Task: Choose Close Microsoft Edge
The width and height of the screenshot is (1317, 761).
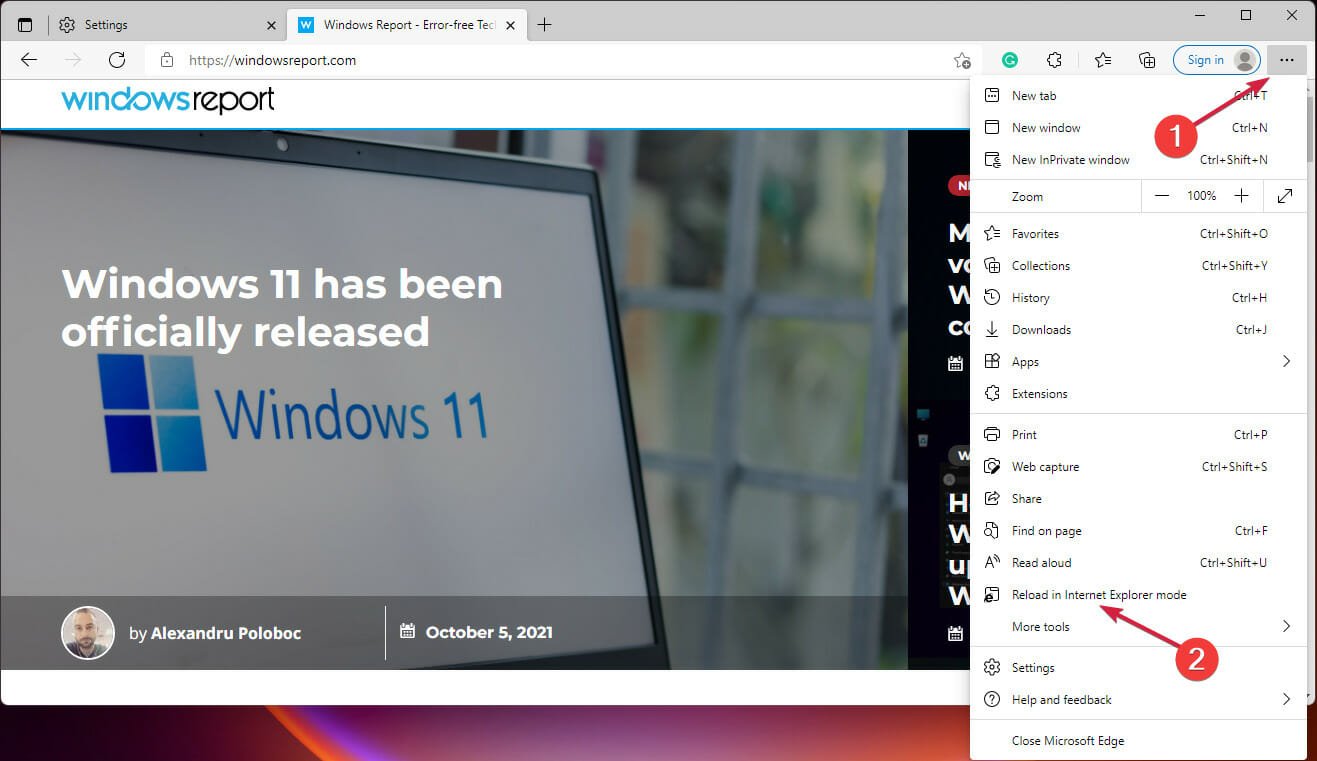Action: tap(1138, 741)
